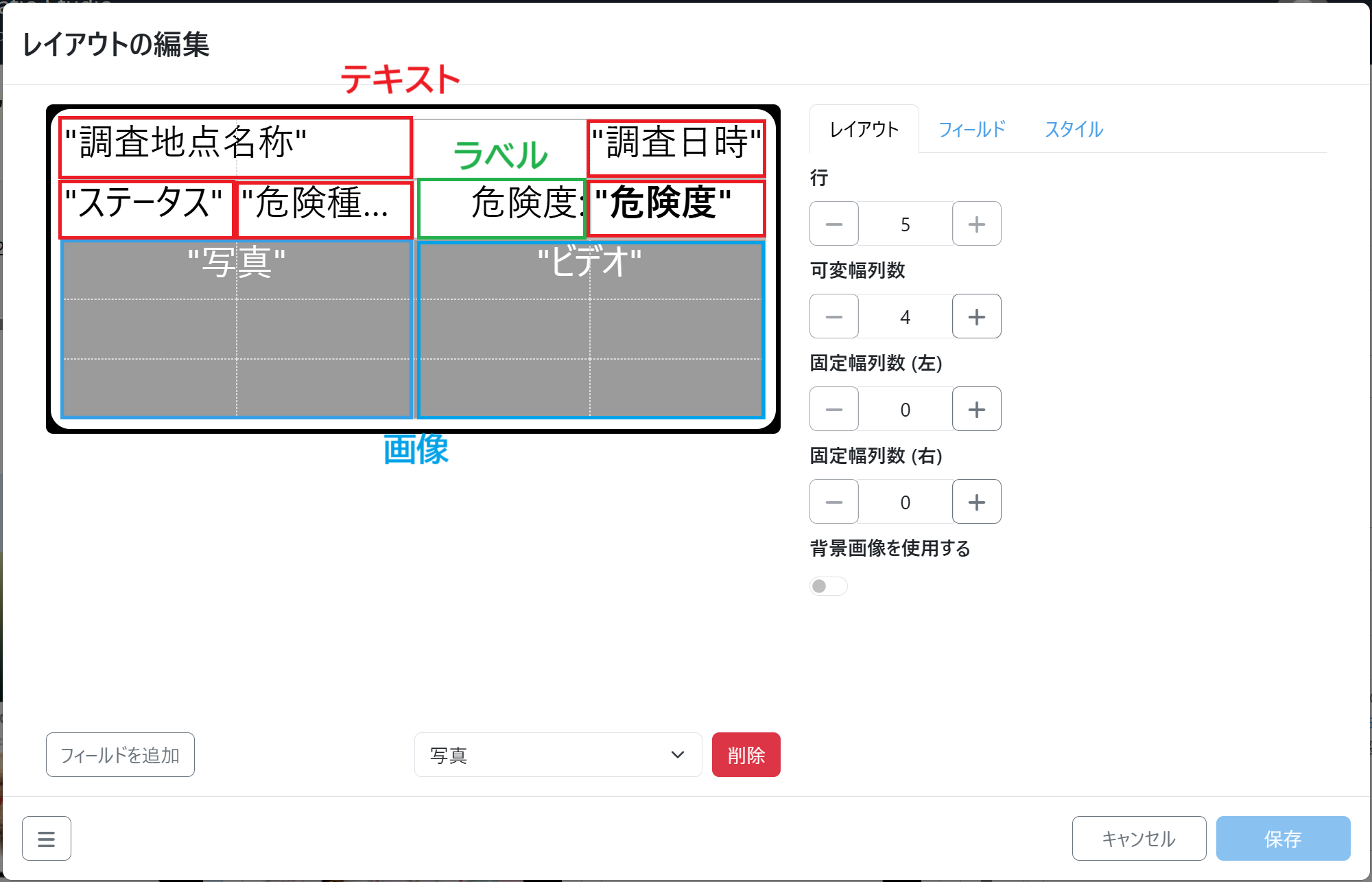Open the hamburger menu at bottom left
This screenshot has height=882, width=1372.
(x=46, y=838)
